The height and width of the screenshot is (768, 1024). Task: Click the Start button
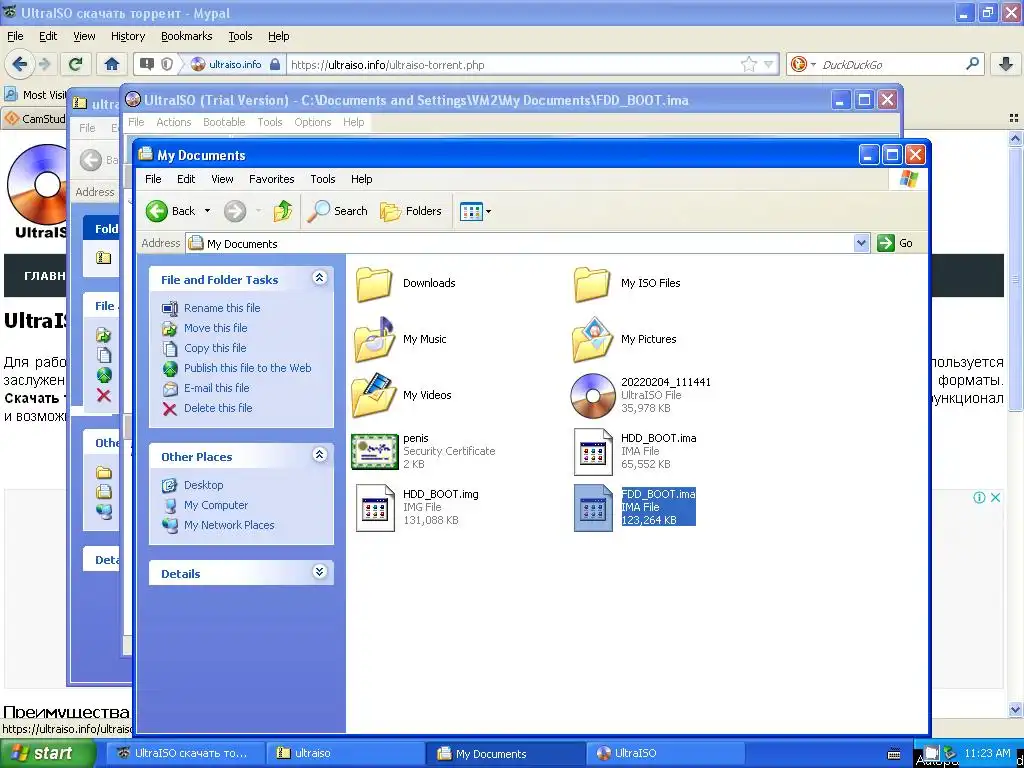[46, 754]
